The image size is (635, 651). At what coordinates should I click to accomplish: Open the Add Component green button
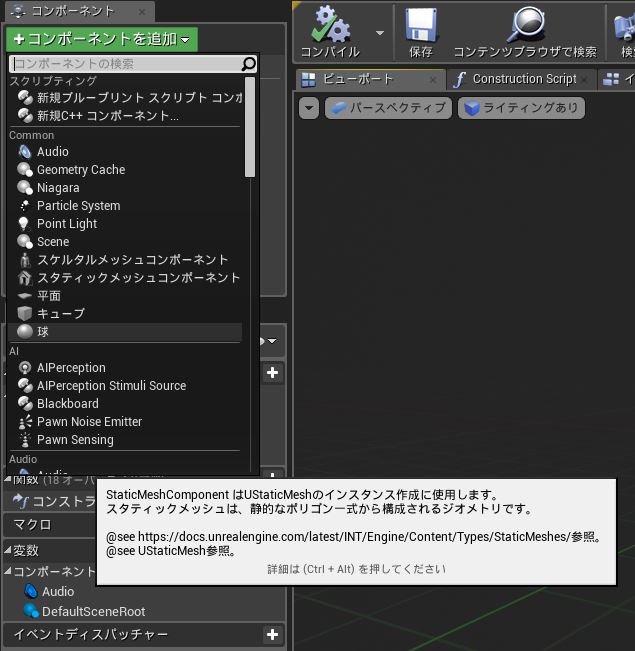102,39
